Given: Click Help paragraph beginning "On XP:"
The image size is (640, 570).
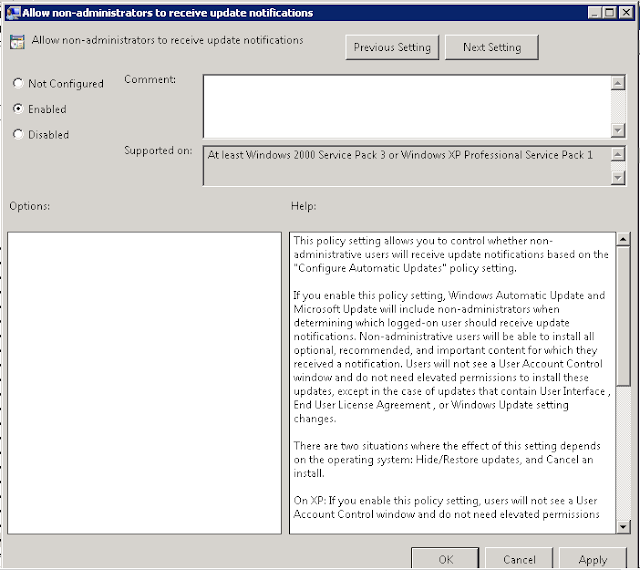Looking at the screenshot, I should click(446, 507).
